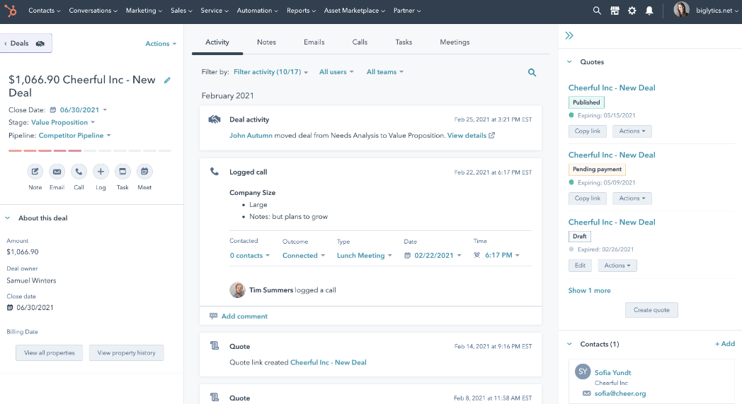
Task: Collapse the right sidebar double-chevron icon
Action: pyautogui.click(x=569, y=35)
